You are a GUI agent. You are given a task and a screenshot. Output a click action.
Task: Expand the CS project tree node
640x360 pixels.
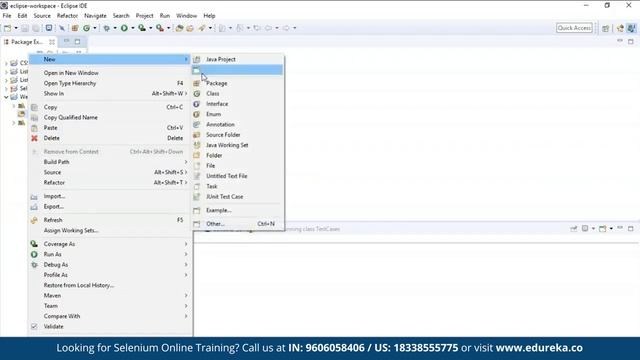point(6,63)
